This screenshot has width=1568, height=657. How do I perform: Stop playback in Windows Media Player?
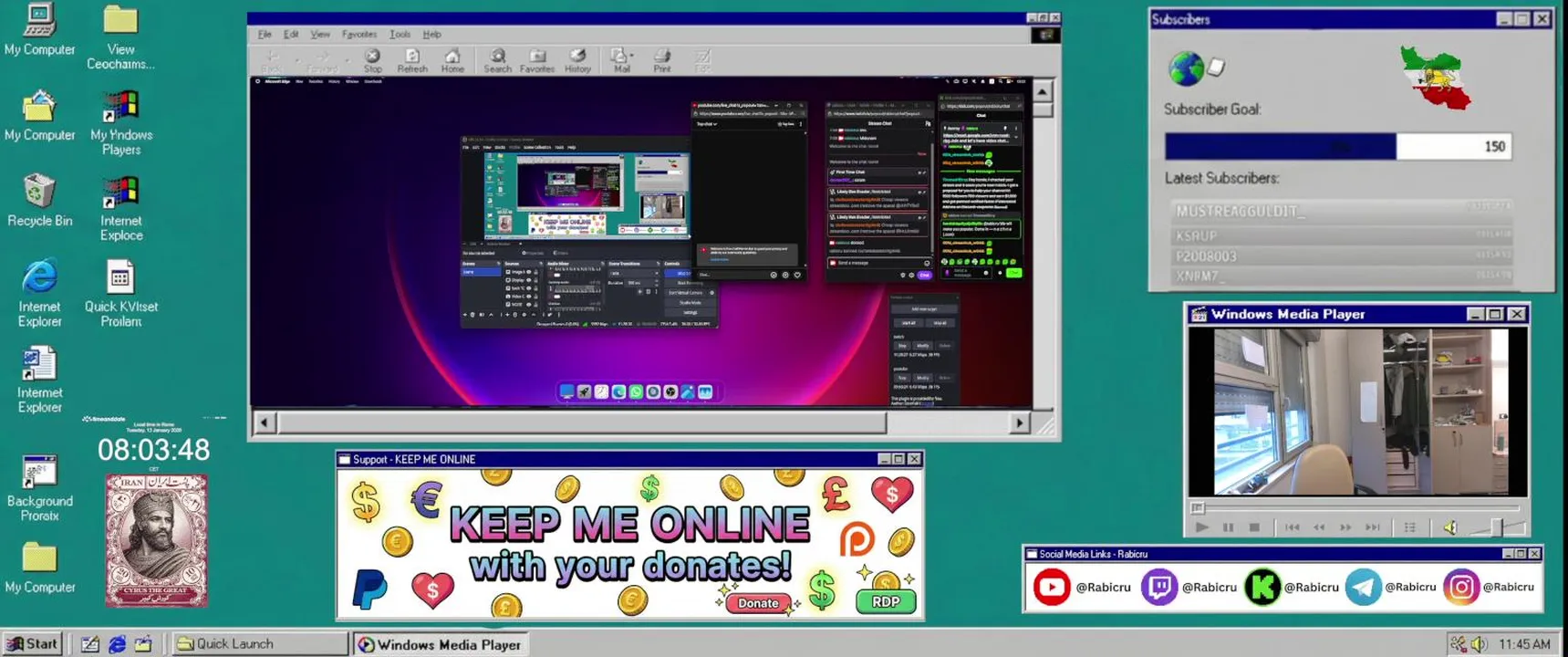tap(1254, 527)
